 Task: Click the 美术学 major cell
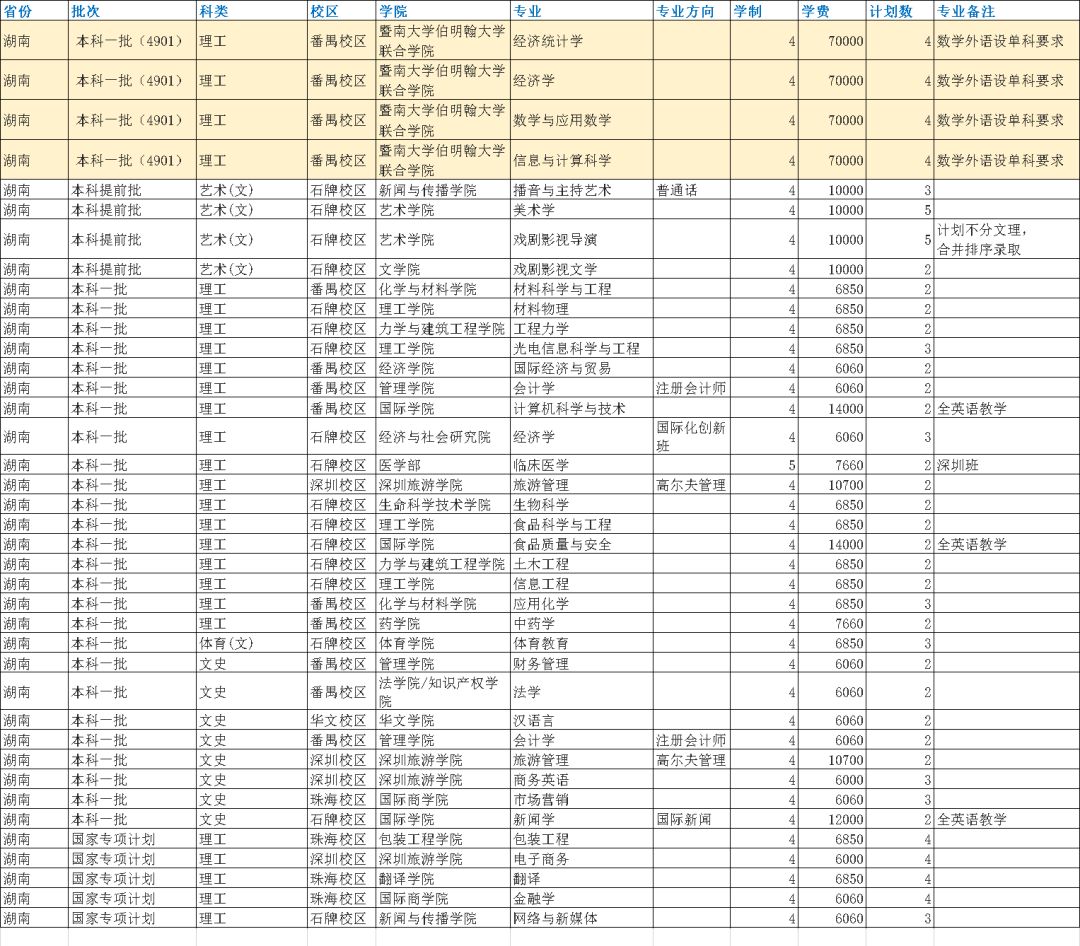(x=581, y=210)
